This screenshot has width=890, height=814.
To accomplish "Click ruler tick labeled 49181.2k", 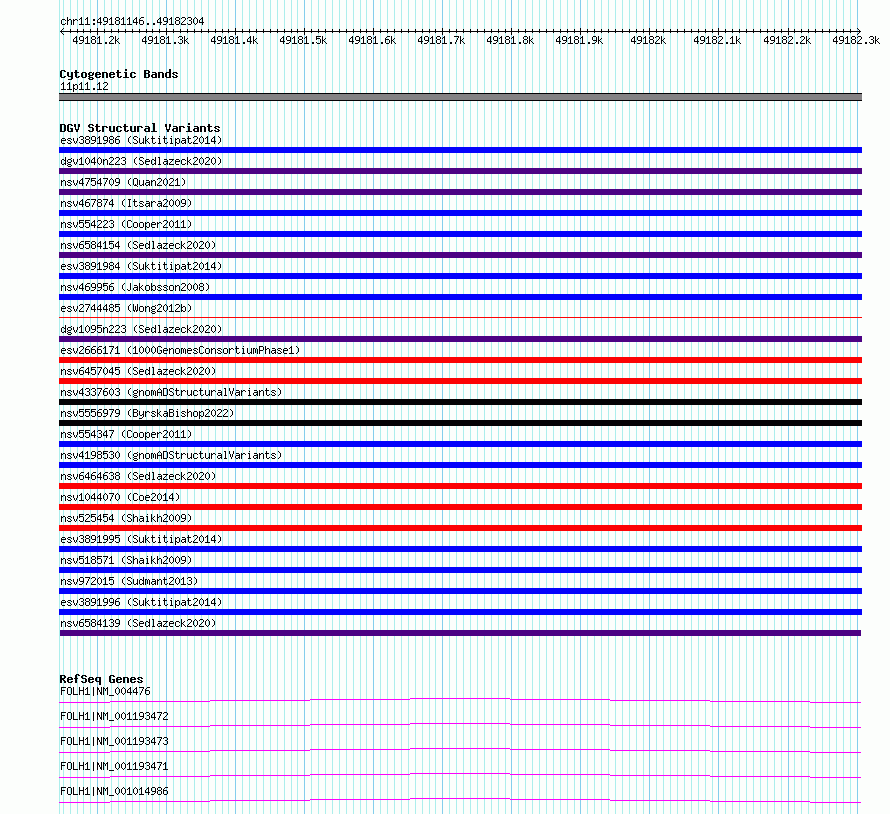I will coord(96,40).
